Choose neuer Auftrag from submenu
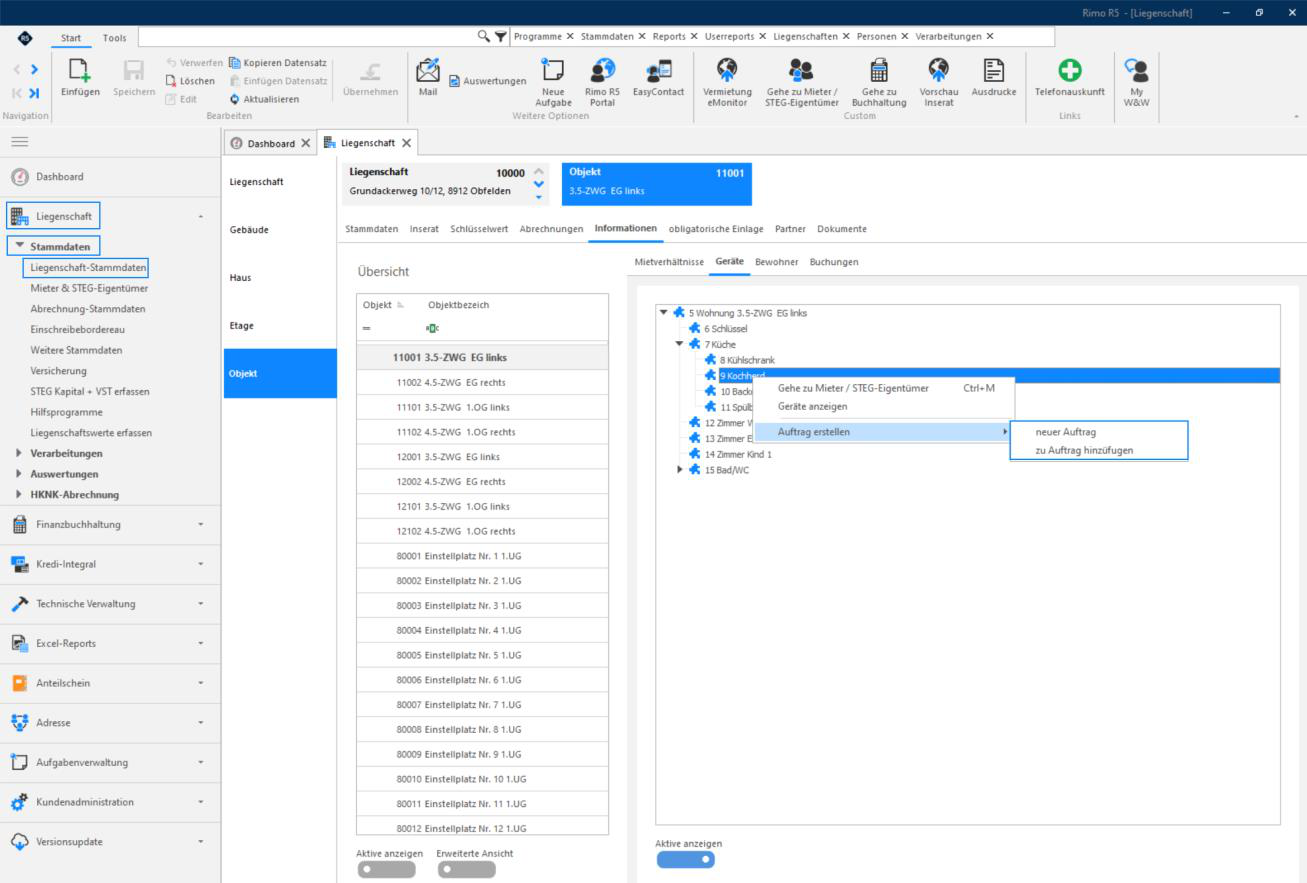The width and height of the screenshot is (1307, 883). click(x=1066, y=432)
